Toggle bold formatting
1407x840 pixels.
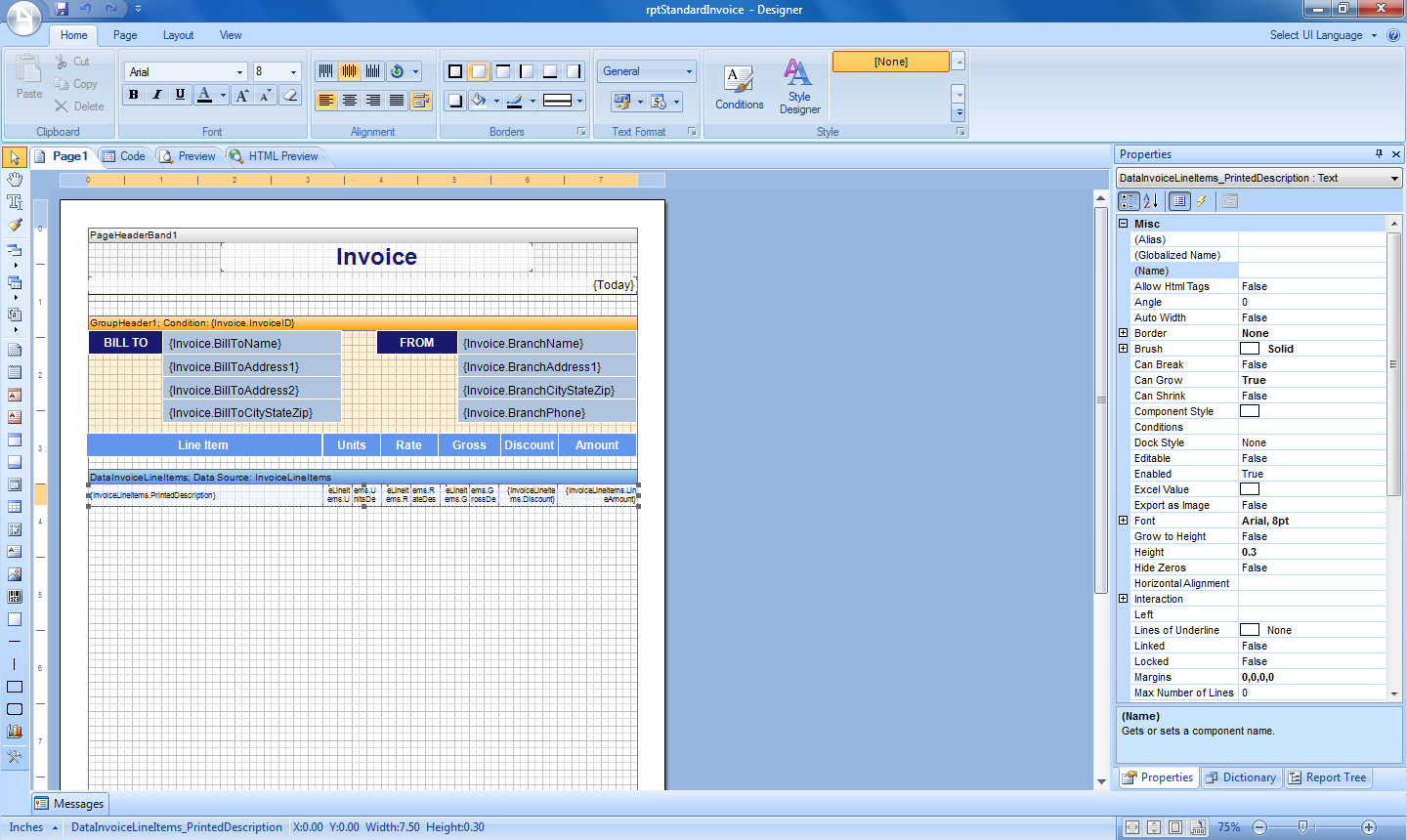click(134, 95)
